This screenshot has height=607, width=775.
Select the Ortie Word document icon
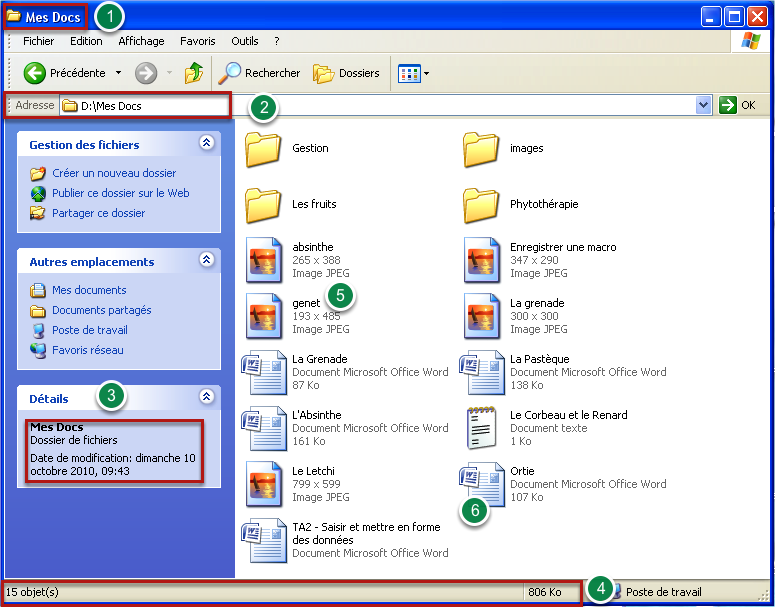482,484
